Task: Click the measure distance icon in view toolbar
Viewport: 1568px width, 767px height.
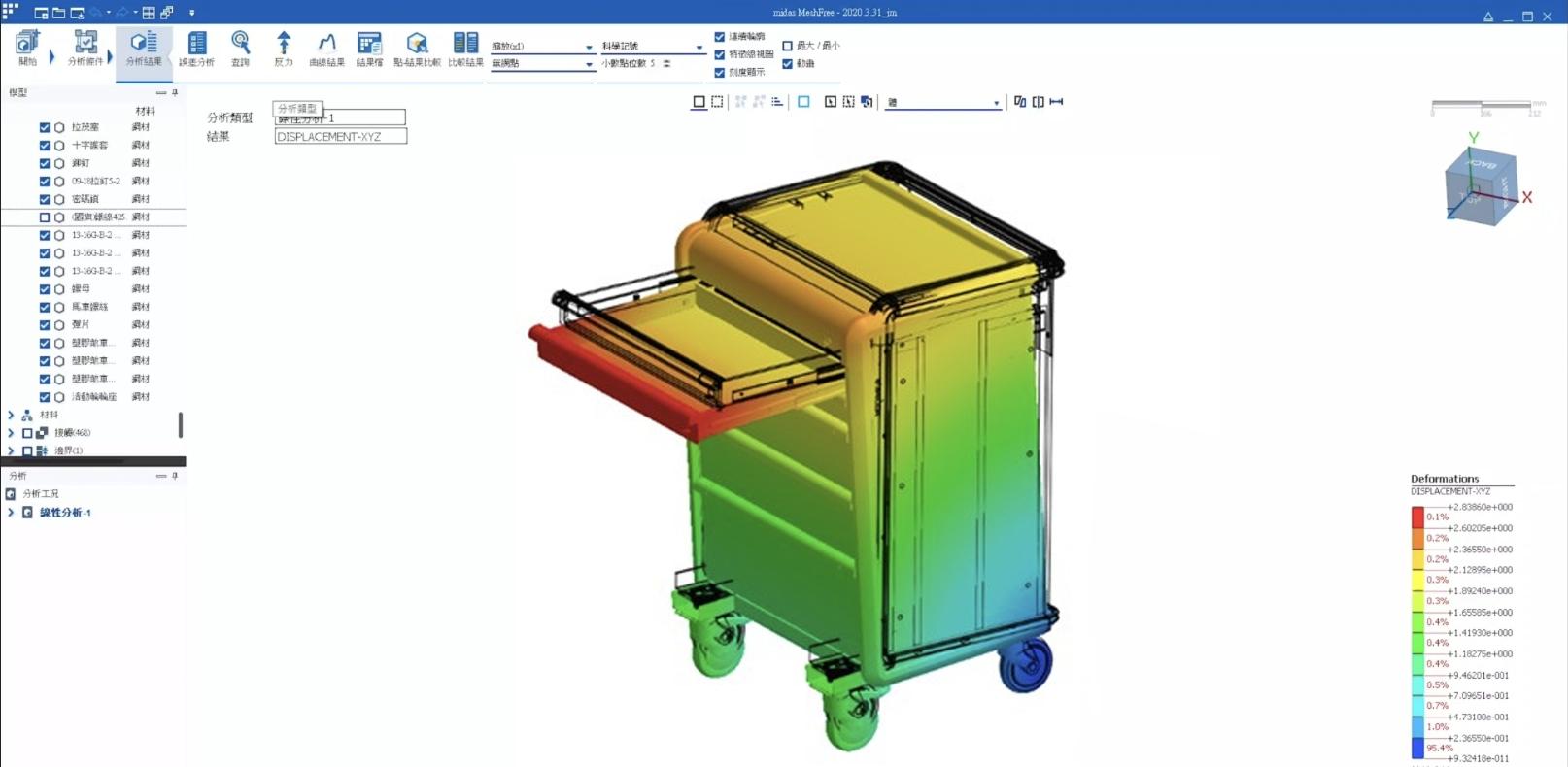Action: [1056, 102]
